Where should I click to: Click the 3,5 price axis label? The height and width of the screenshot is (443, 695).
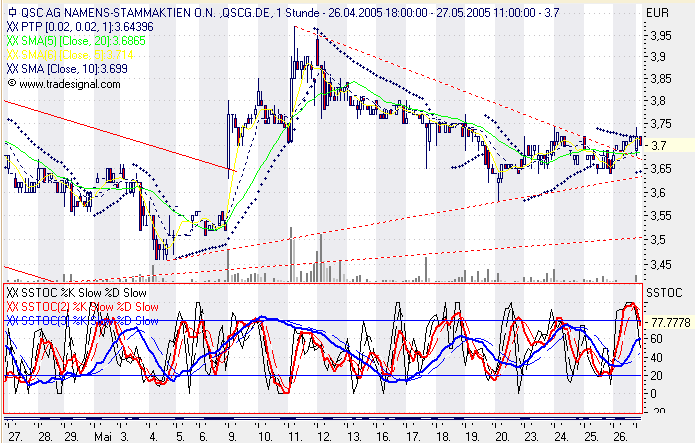(x=658, y=240)
